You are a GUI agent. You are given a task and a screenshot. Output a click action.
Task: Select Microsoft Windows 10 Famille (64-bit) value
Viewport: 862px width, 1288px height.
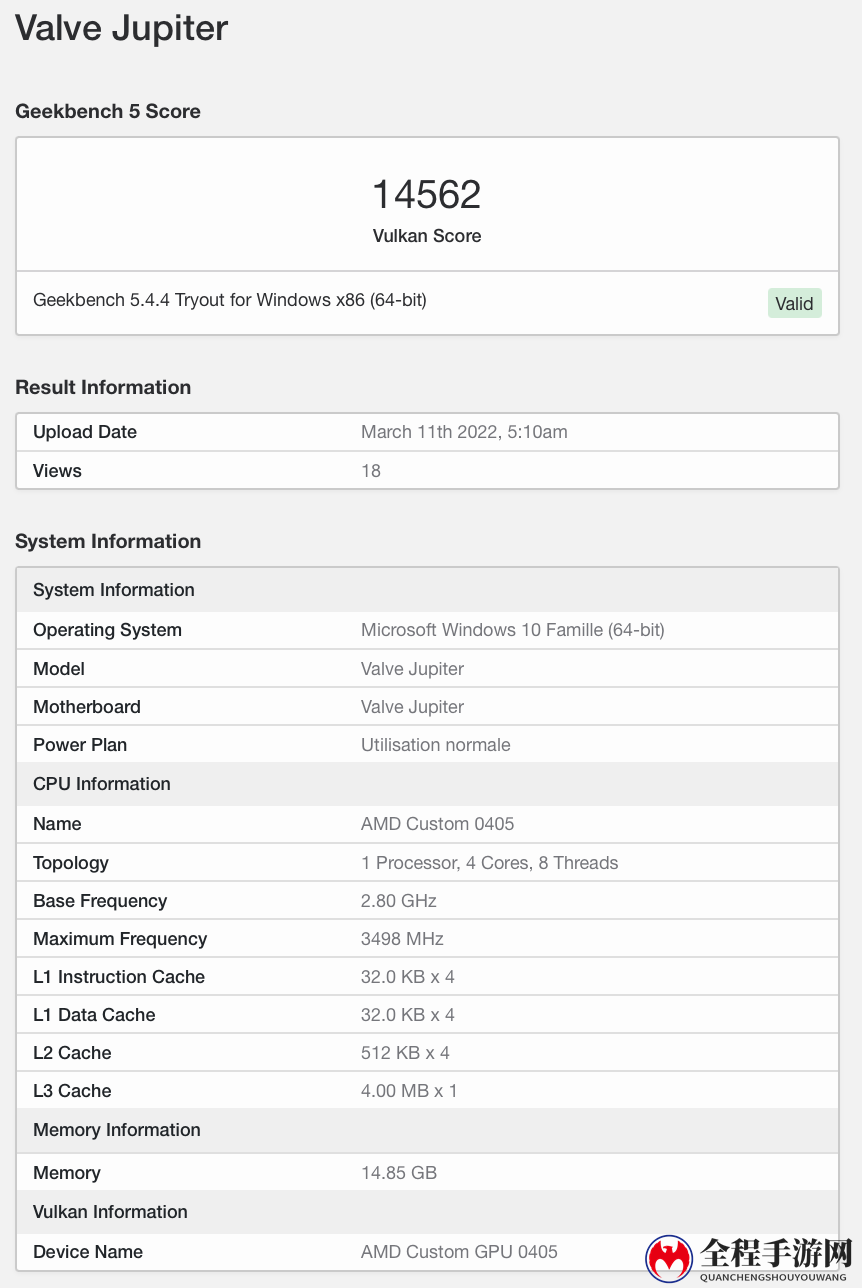513,630
